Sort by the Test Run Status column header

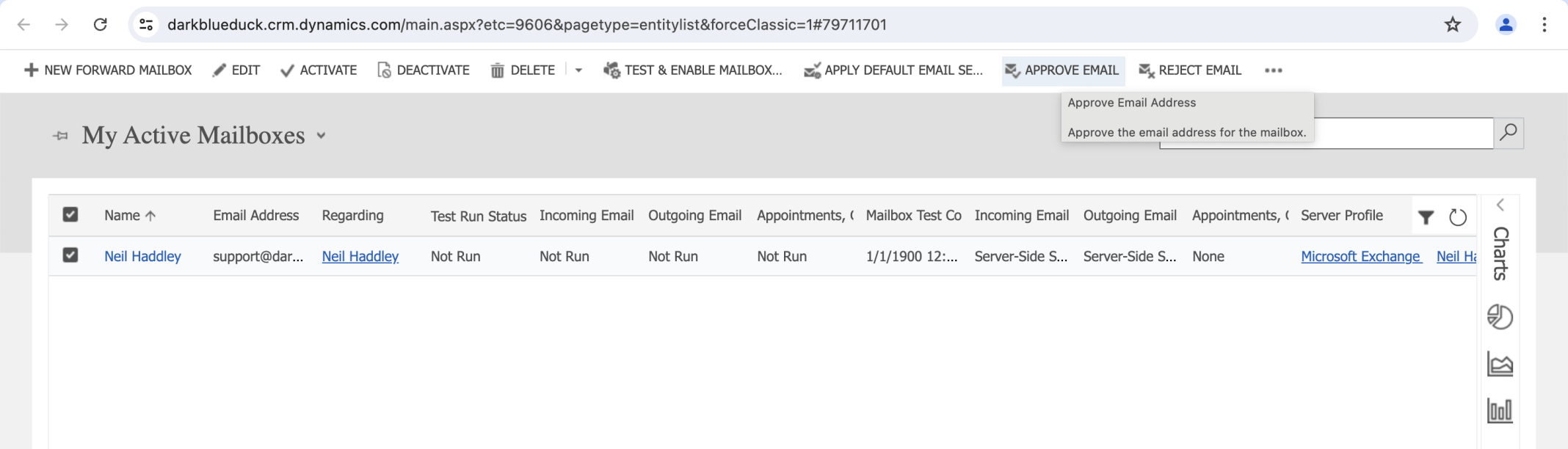(x=479, y=216)
